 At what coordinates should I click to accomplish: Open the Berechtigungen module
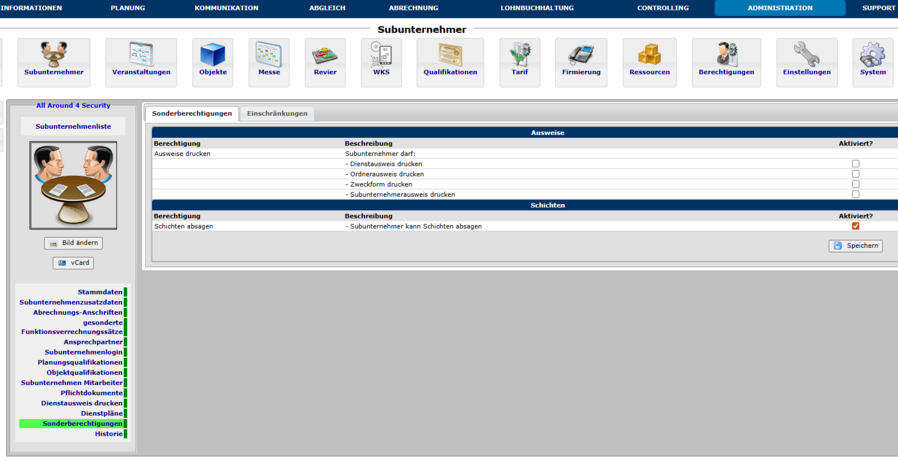click(726, 62)
